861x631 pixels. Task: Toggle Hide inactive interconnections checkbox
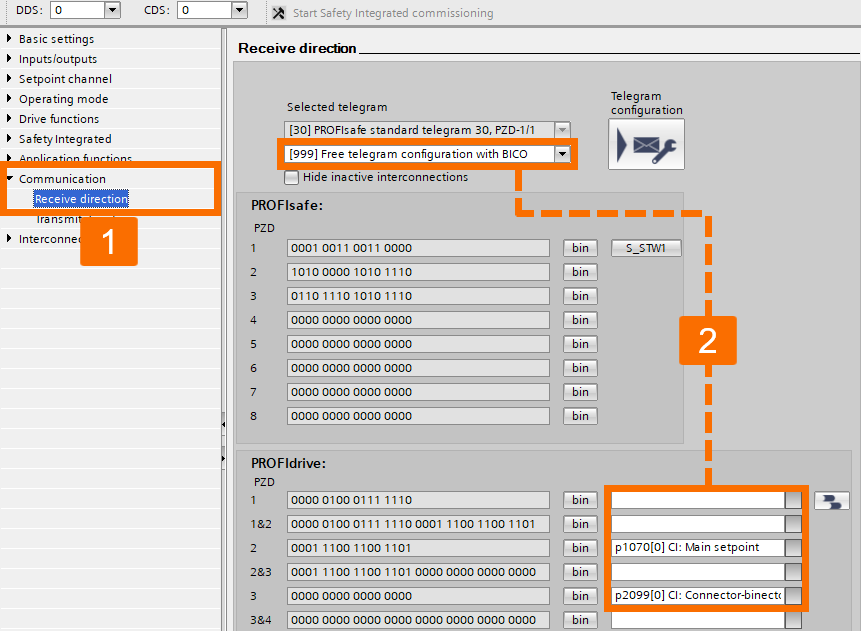291,177
